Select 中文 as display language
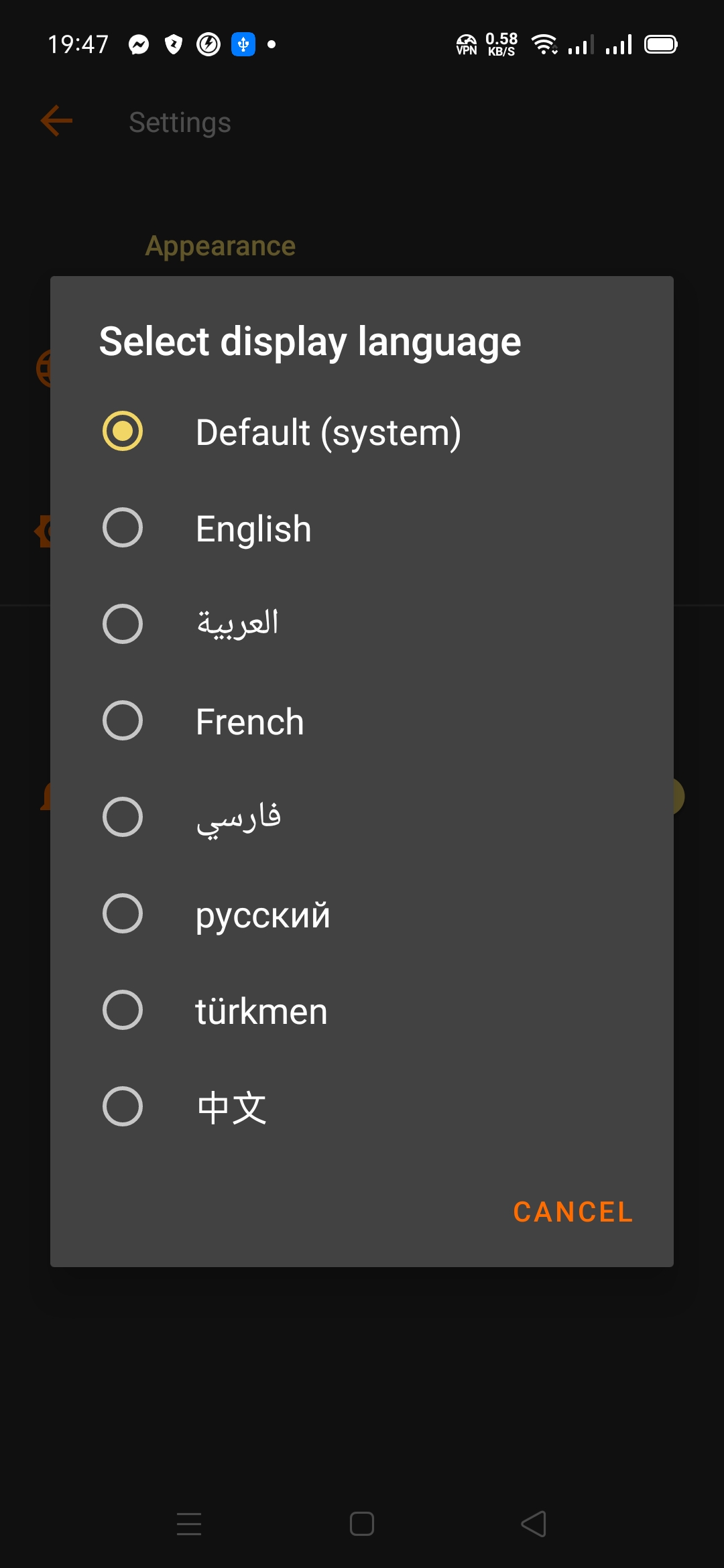 coord(123,1106)
